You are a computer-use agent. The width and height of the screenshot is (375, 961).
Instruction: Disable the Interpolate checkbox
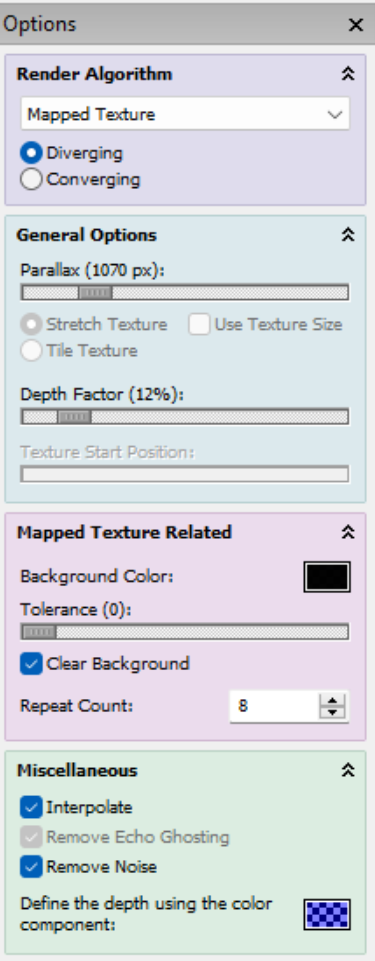pos(31,807)
